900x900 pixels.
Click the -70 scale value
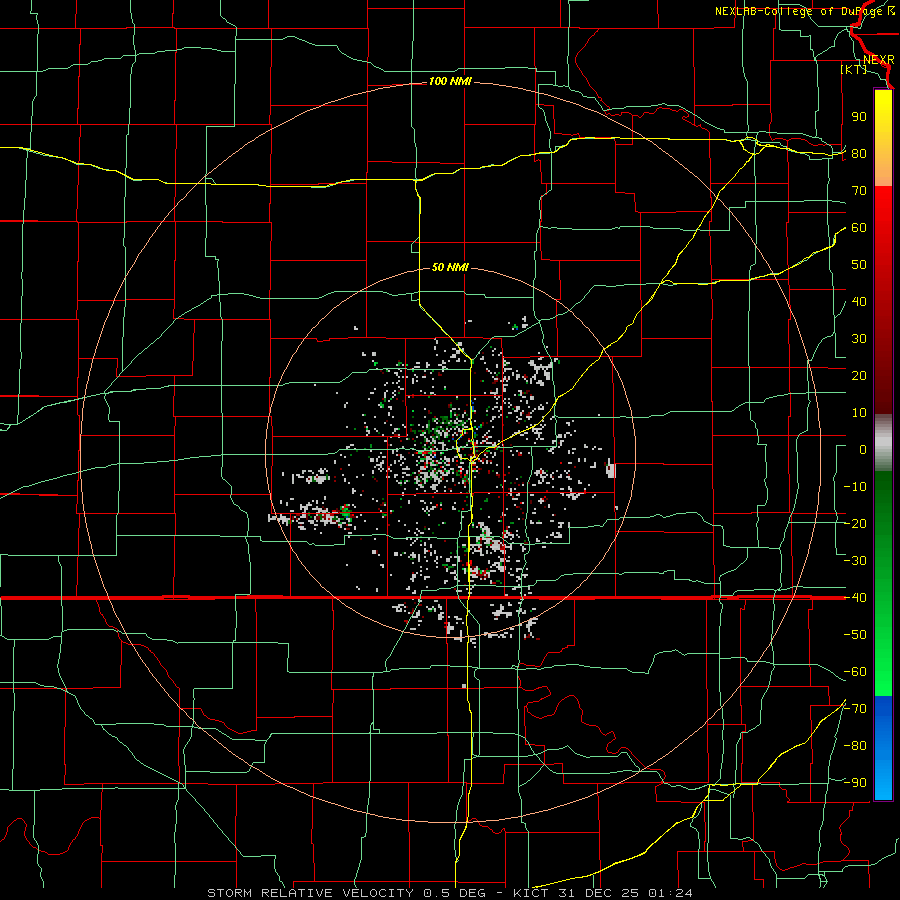(x=855, y=709)
